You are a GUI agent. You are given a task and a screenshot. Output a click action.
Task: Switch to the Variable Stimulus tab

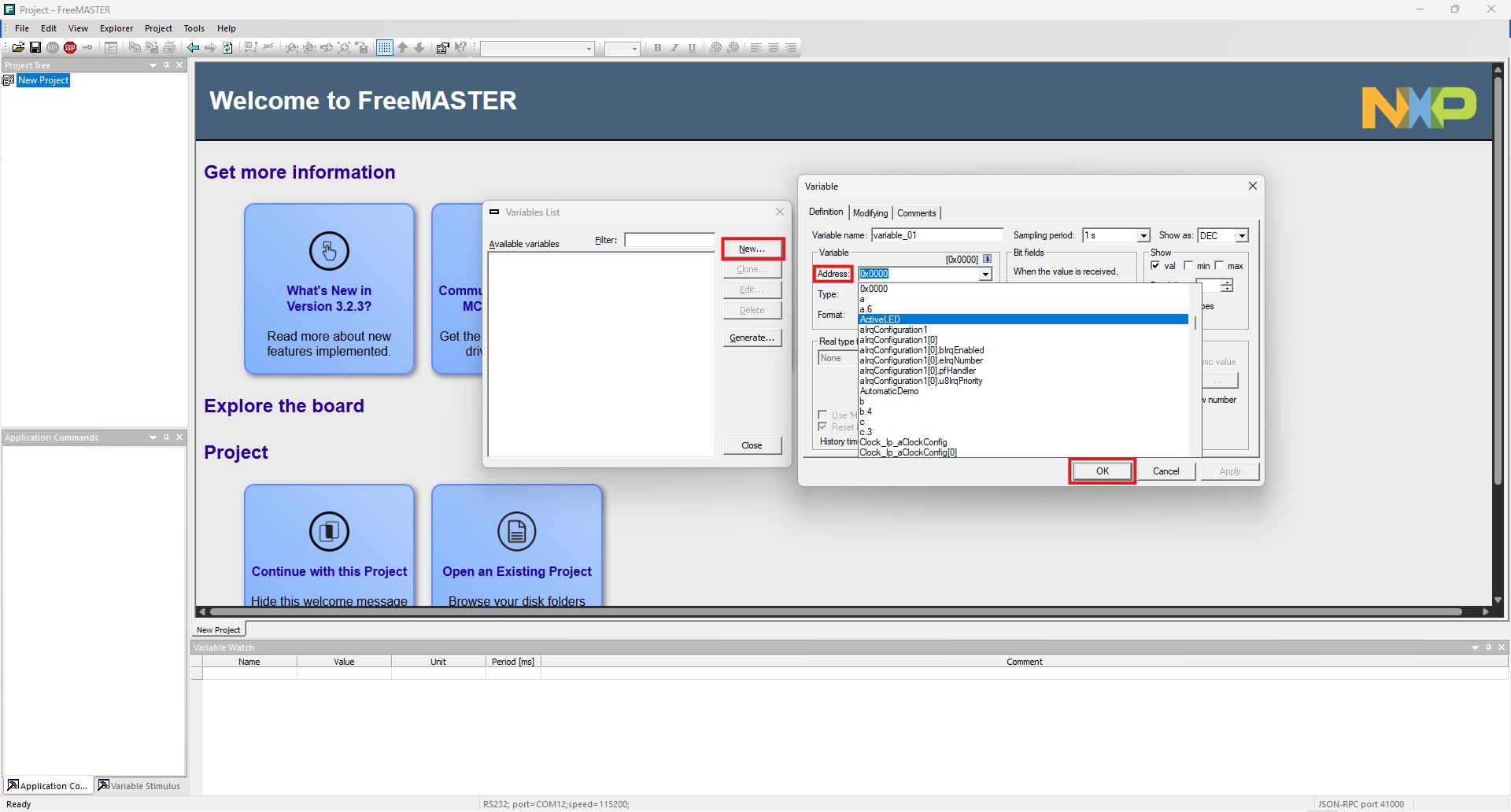(x=139, y=785)
